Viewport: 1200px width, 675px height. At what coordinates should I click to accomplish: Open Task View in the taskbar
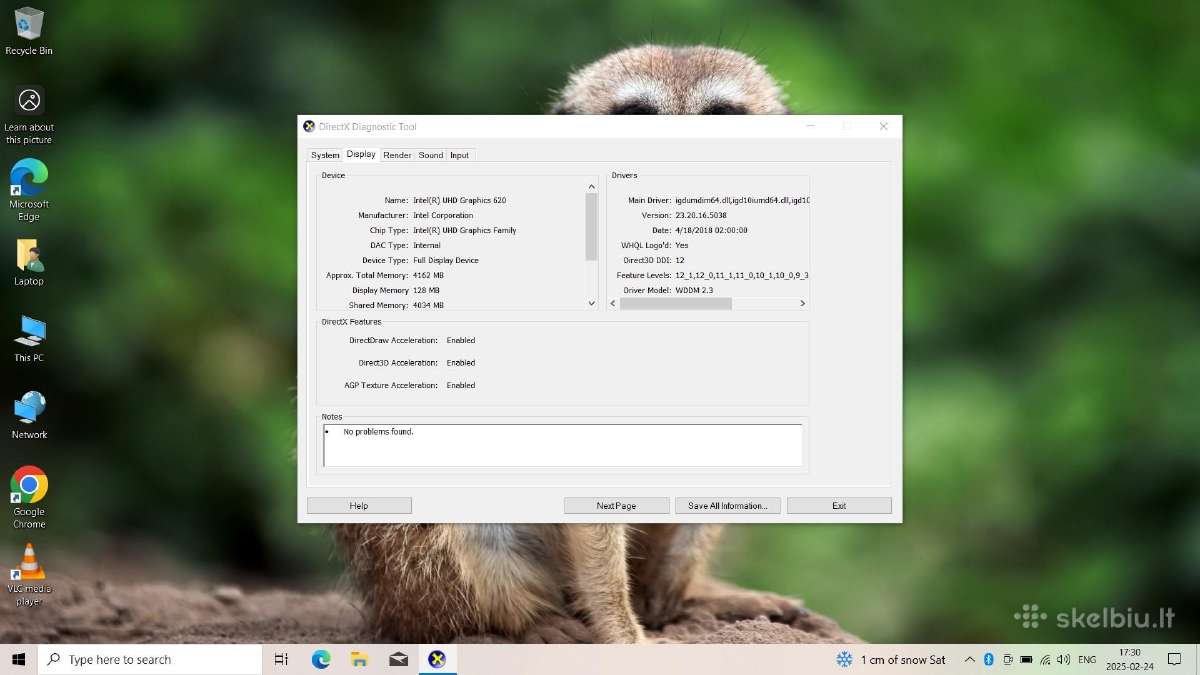[281, 659]
